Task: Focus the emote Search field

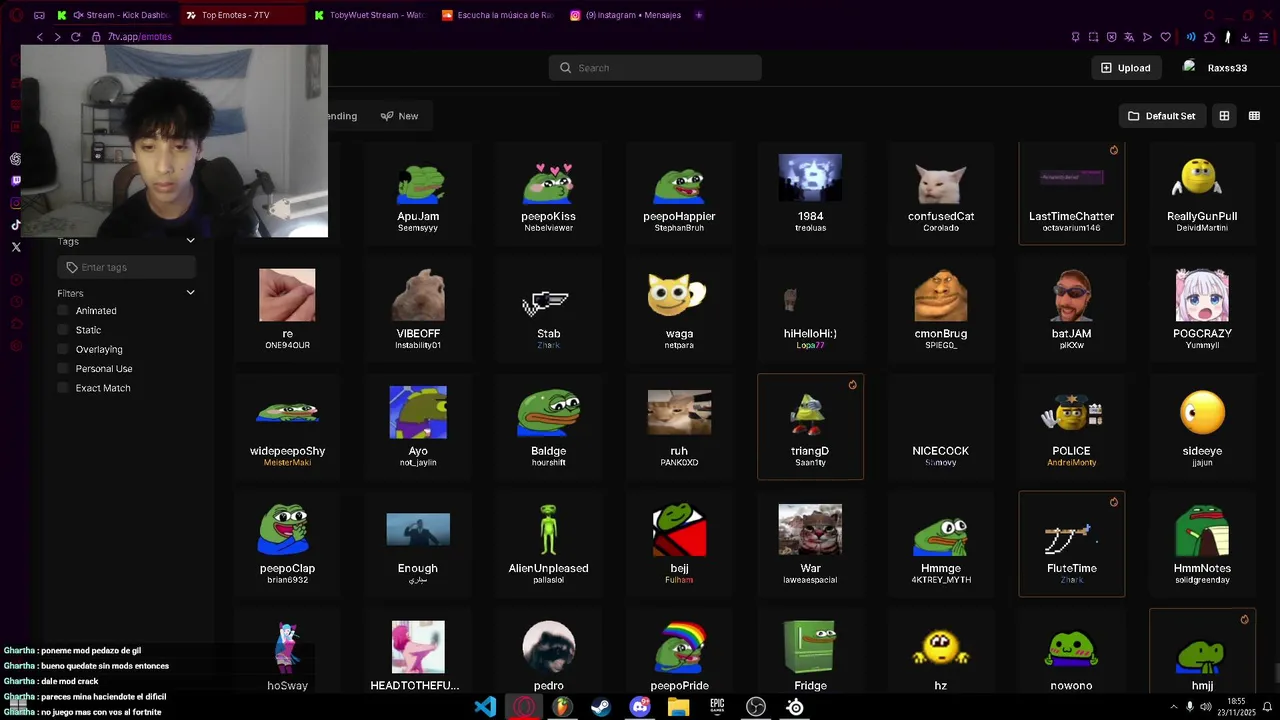Action: (x=655, y=68)
